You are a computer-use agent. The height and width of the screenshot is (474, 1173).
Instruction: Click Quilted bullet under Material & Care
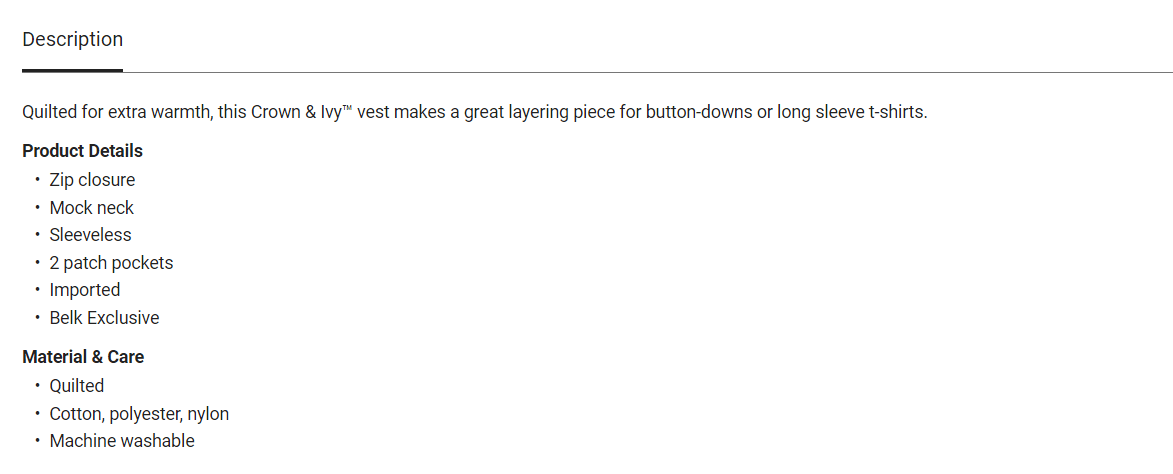(77, 386)
